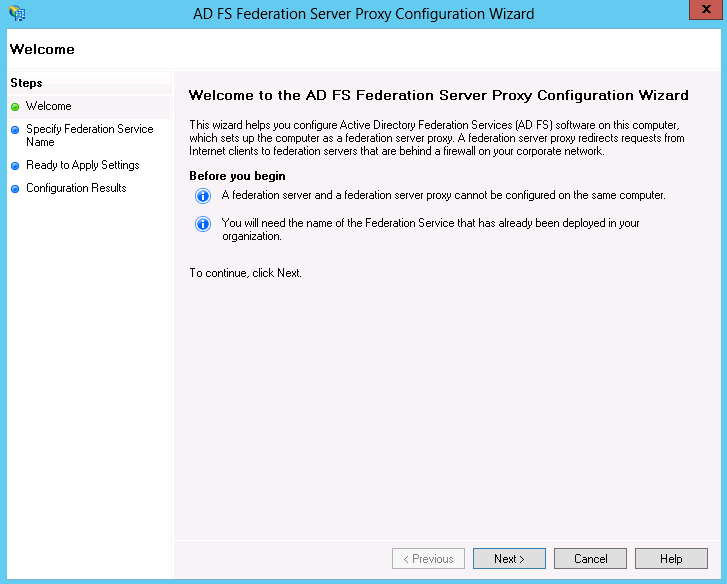727x584 pixels.
Task: Click the blue bullet beside Configuration Results
Action: (15, 189)
